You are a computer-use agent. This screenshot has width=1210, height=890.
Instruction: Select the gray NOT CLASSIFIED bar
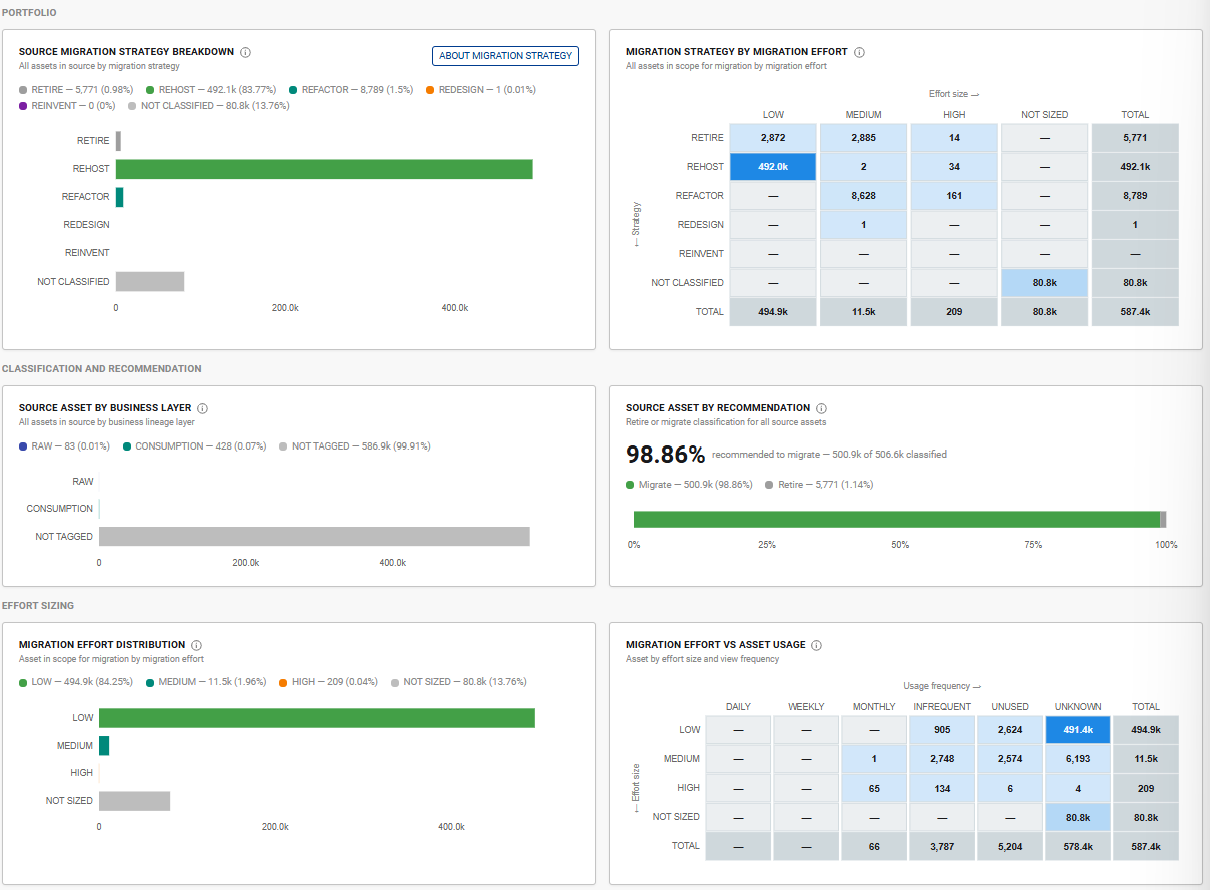(150, 282)
